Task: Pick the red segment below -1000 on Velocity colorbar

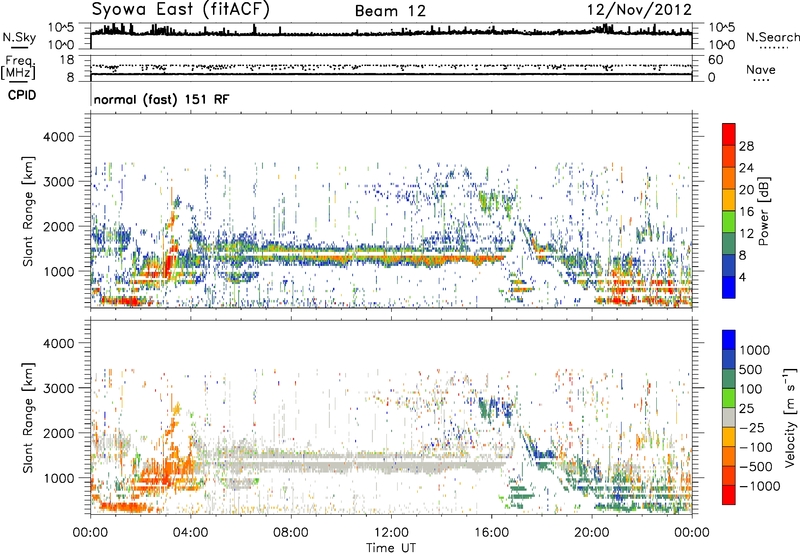Action: coord(729,495)
